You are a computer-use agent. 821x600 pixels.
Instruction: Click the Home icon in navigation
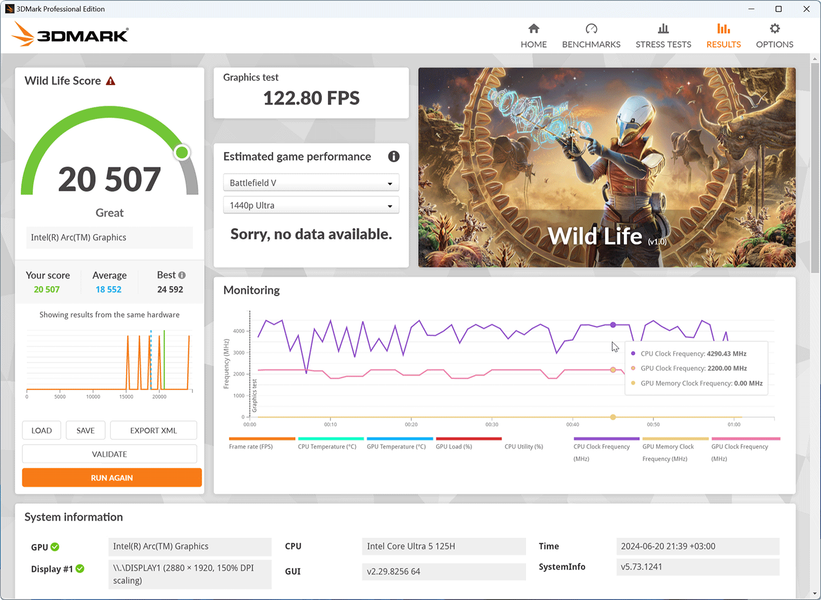pyautogui.click(x=534, y=28)
